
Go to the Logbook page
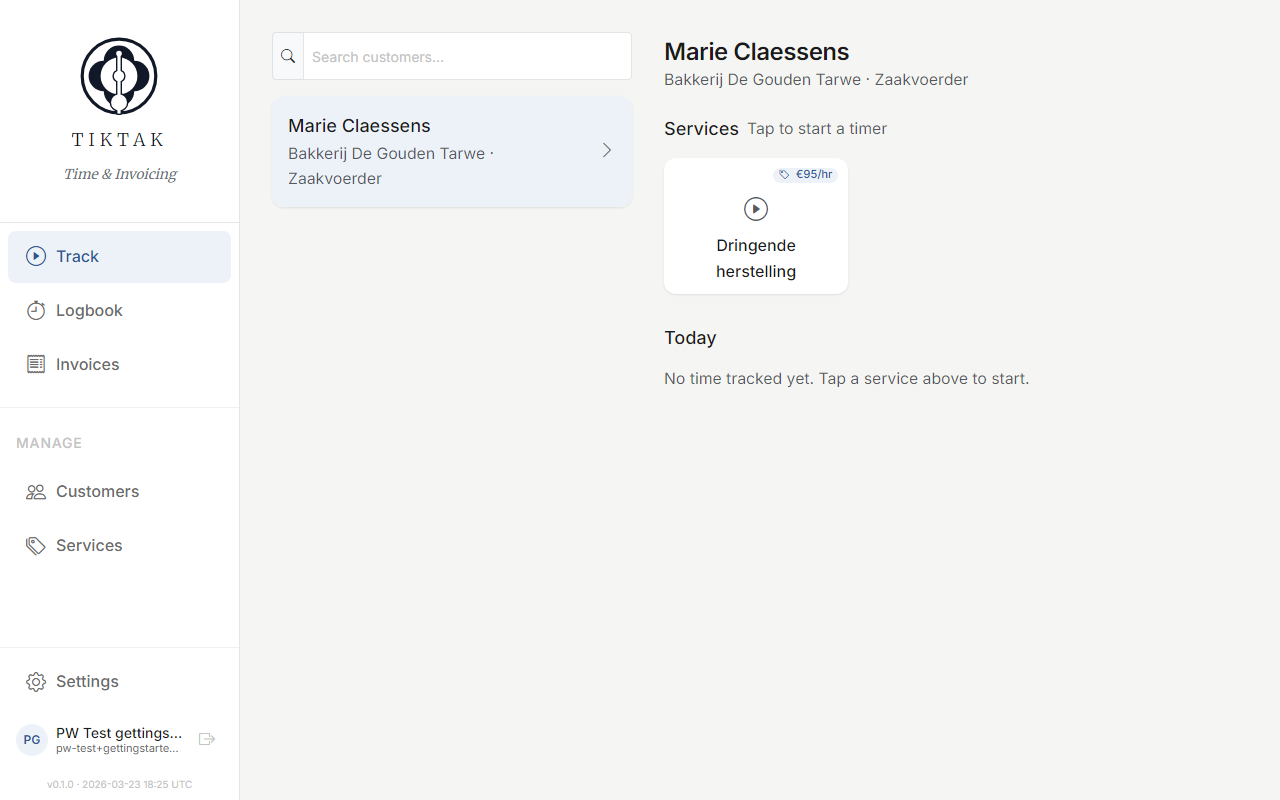(x=88, y=310)
